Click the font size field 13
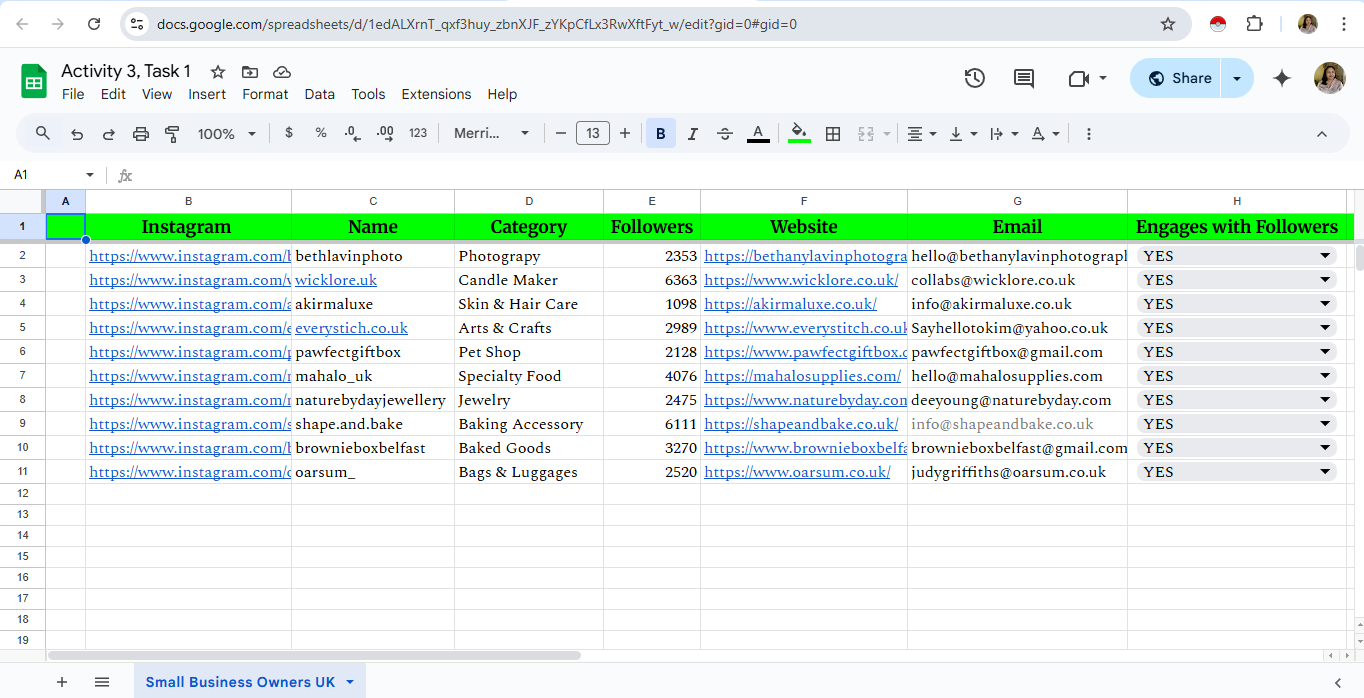This screenshot has height=698, width=1364. [593, 133]
